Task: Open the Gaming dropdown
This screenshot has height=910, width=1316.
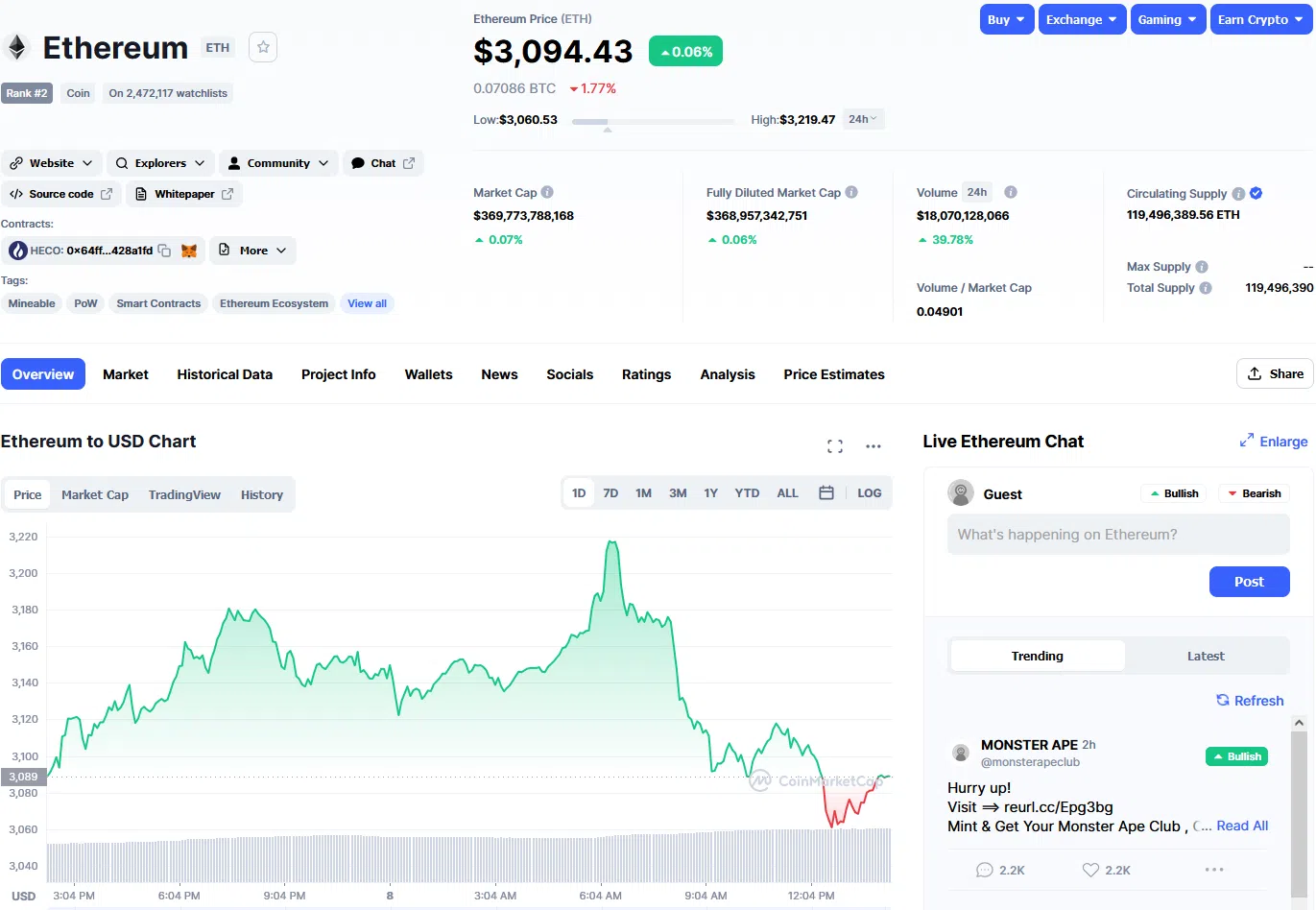Action: click(x=1168, y=19)
